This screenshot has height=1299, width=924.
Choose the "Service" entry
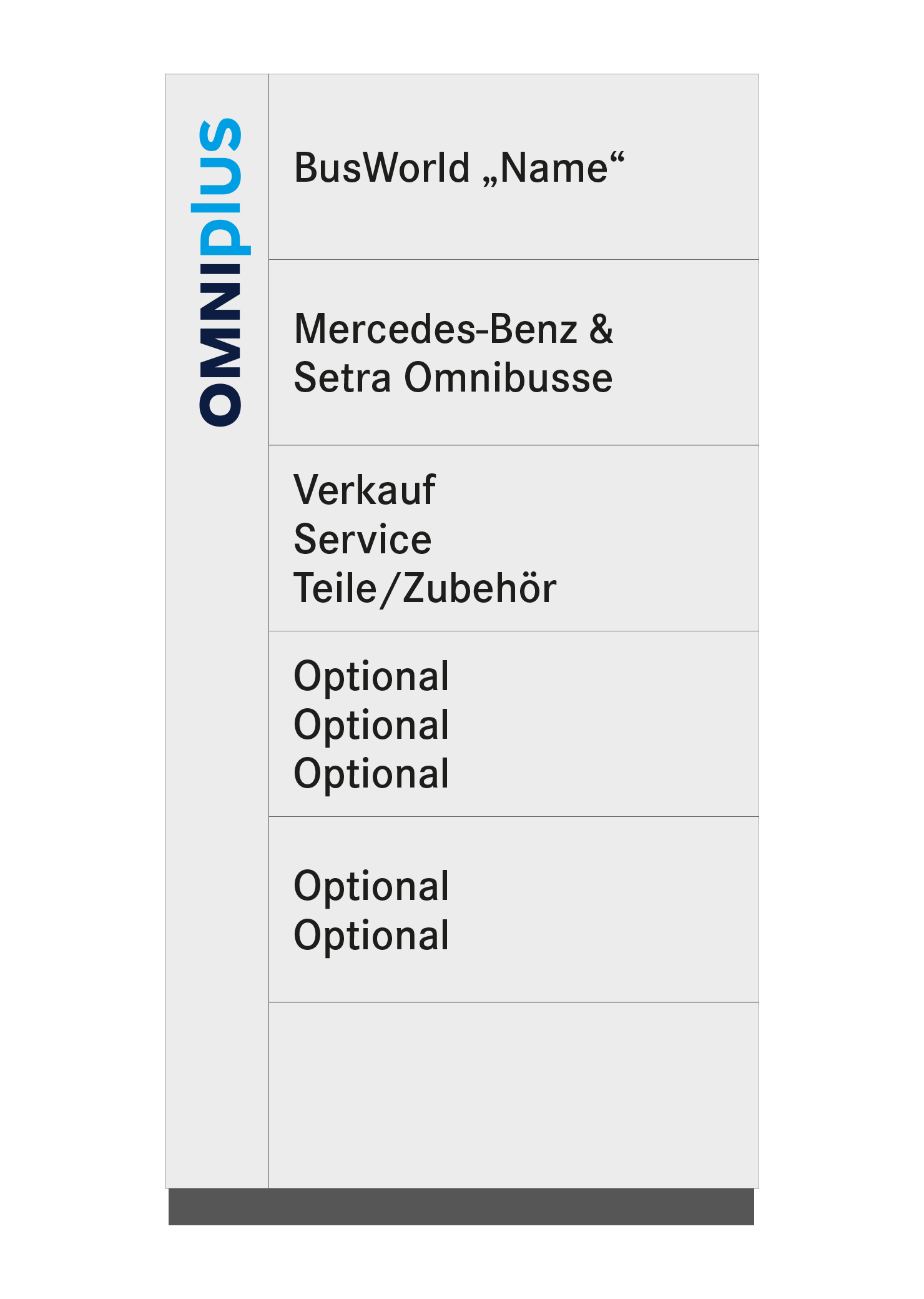[x=363, y=540]
